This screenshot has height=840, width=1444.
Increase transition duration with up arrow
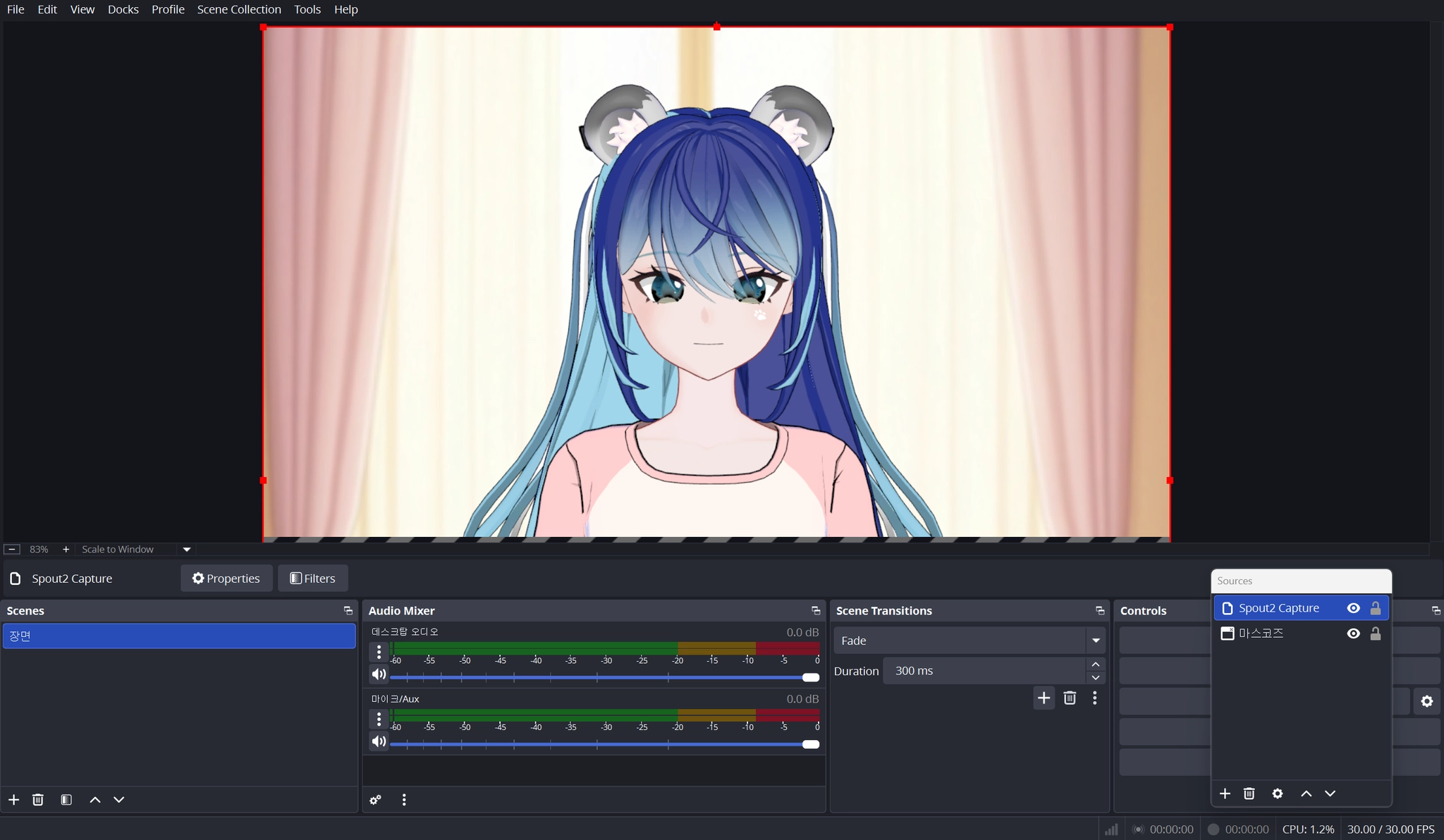pyautogui.click(x=1095, y=665)
